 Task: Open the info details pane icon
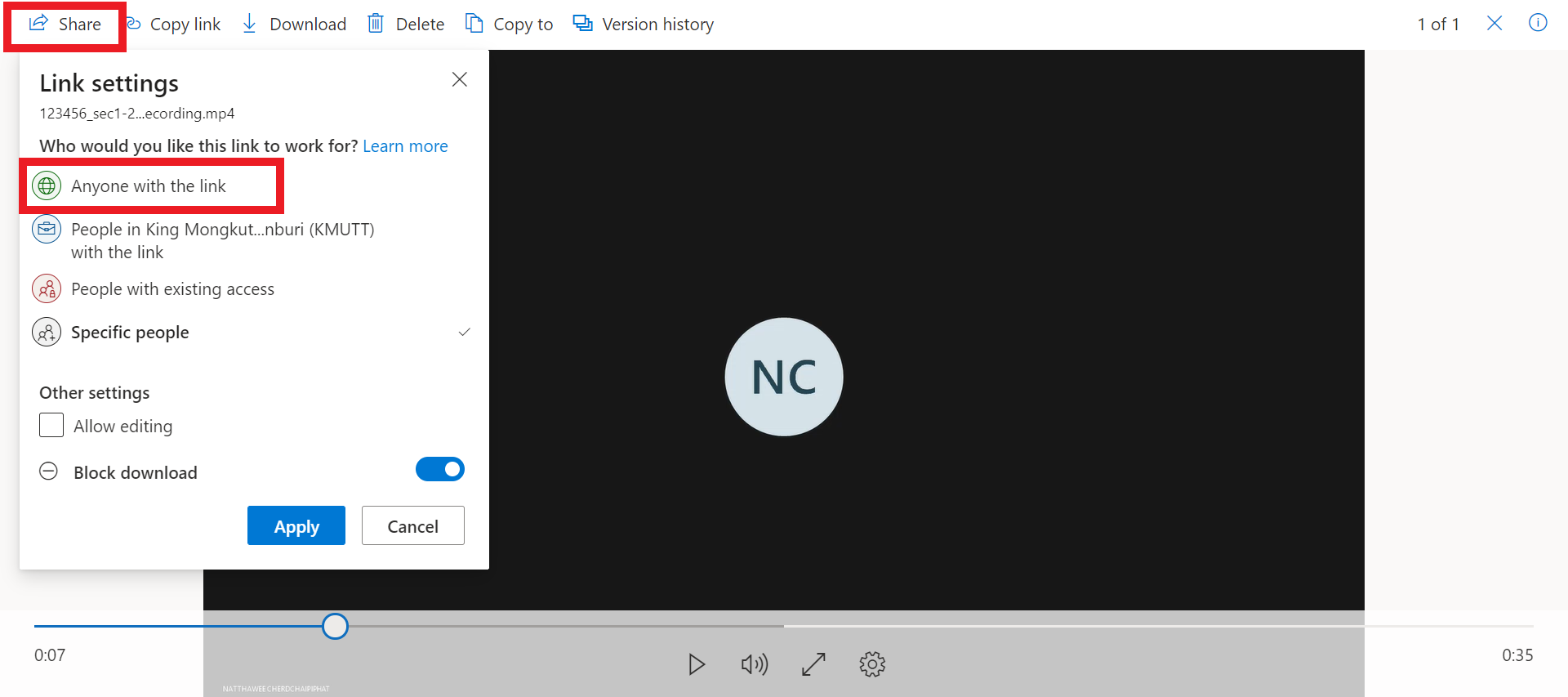1538,23
